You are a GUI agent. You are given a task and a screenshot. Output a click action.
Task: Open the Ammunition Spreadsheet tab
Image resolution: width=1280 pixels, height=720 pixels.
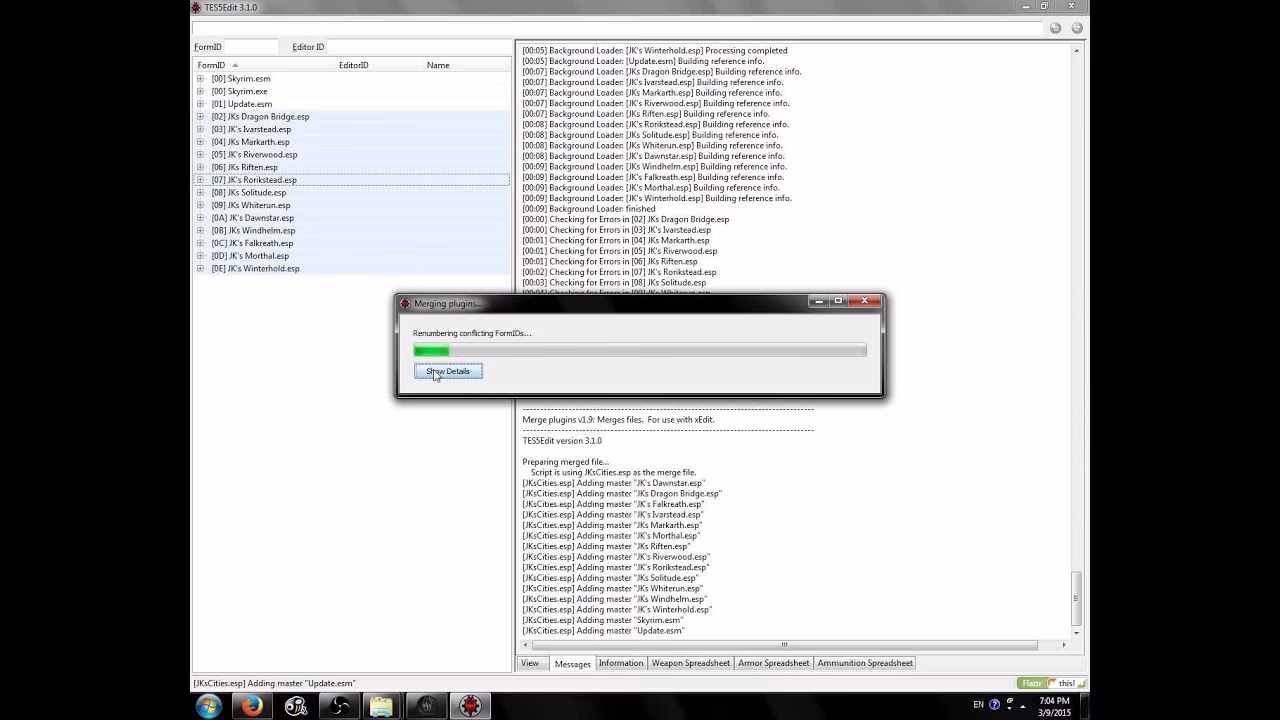coord(865,663)
